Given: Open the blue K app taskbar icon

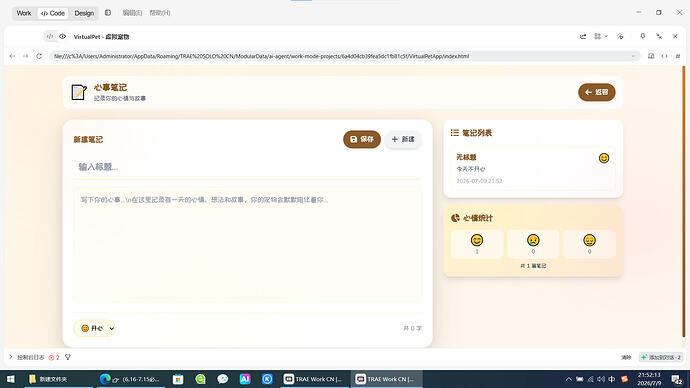Looking at the screenshot, I should (267, 379).
